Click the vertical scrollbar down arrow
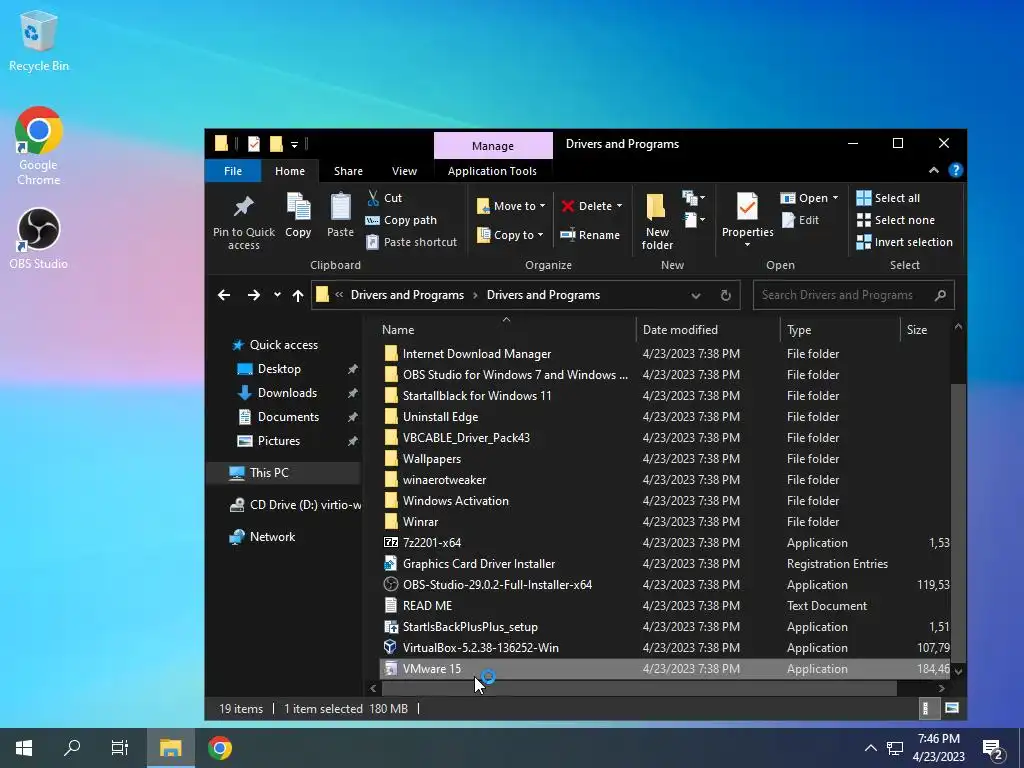Image resolution: width=1024 pixels, height=768 pixels. [x=958, y=671]
